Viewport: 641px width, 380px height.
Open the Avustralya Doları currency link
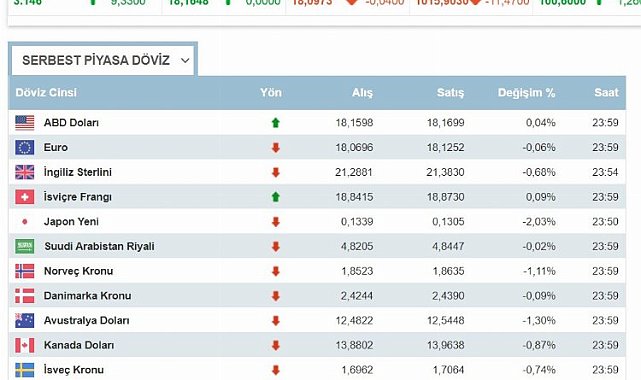click(86, 320)
